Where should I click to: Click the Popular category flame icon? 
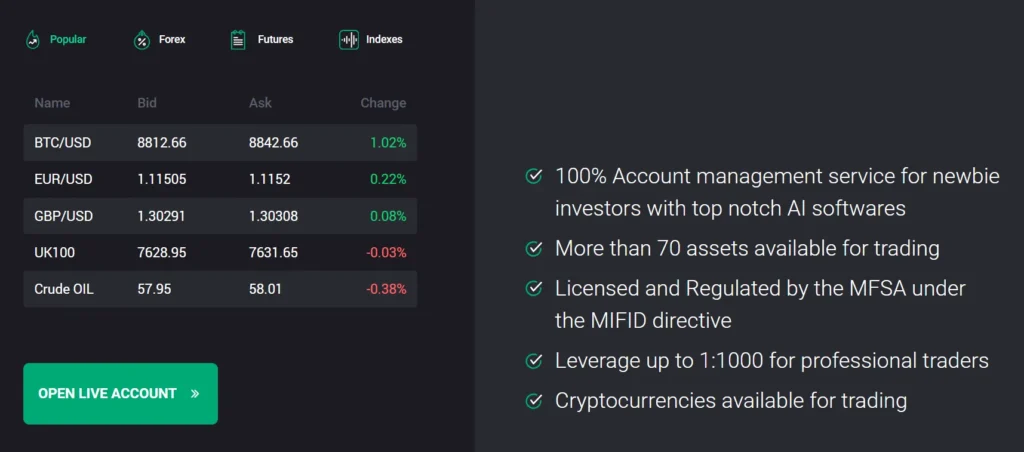pyautogui.click(x=33, y=40)
